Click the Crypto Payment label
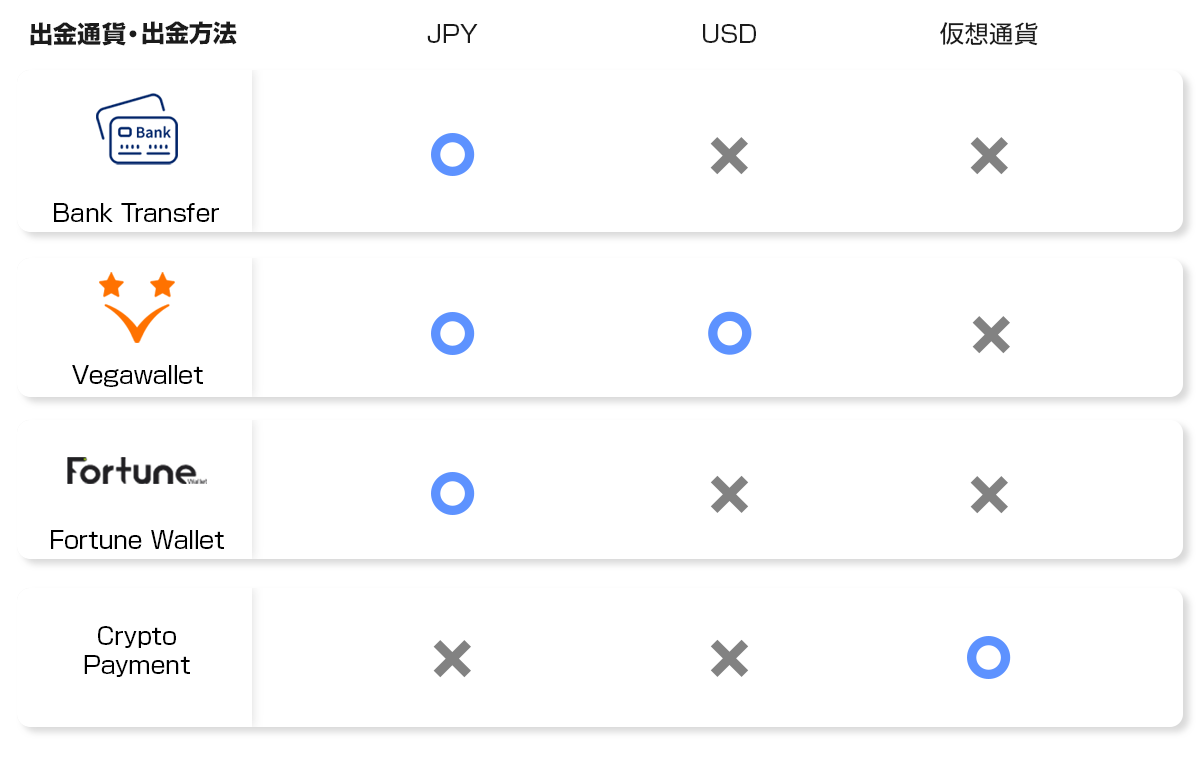 pyautogui.click(x=137, y=651)
